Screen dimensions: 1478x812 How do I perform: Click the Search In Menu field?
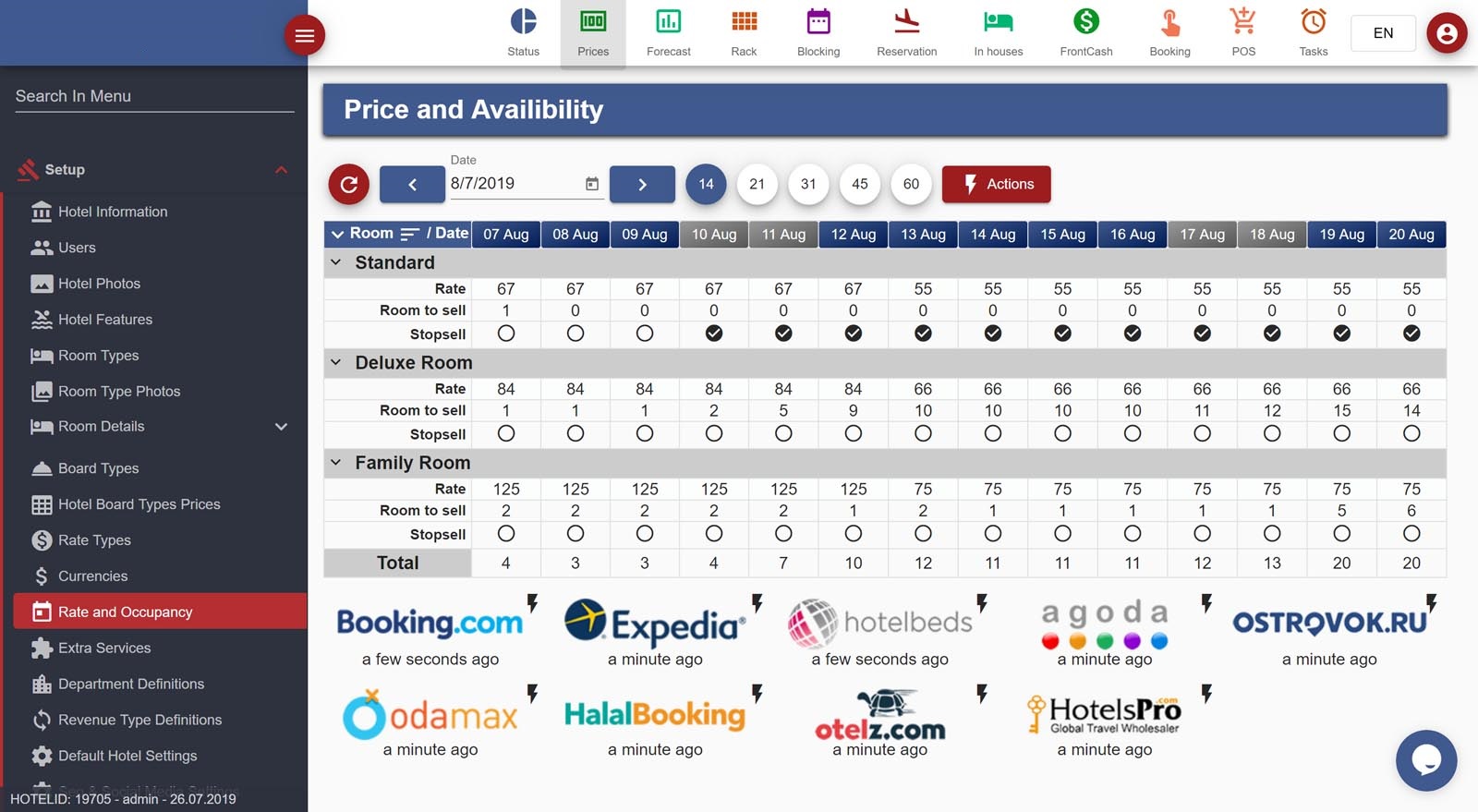pyautogui.click(x=154, y=96)
